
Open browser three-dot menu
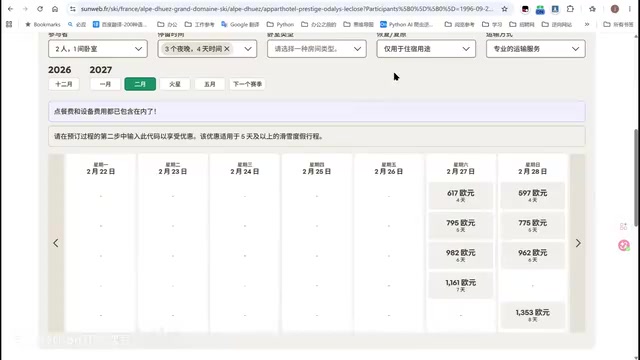click(x=630, y=9)
